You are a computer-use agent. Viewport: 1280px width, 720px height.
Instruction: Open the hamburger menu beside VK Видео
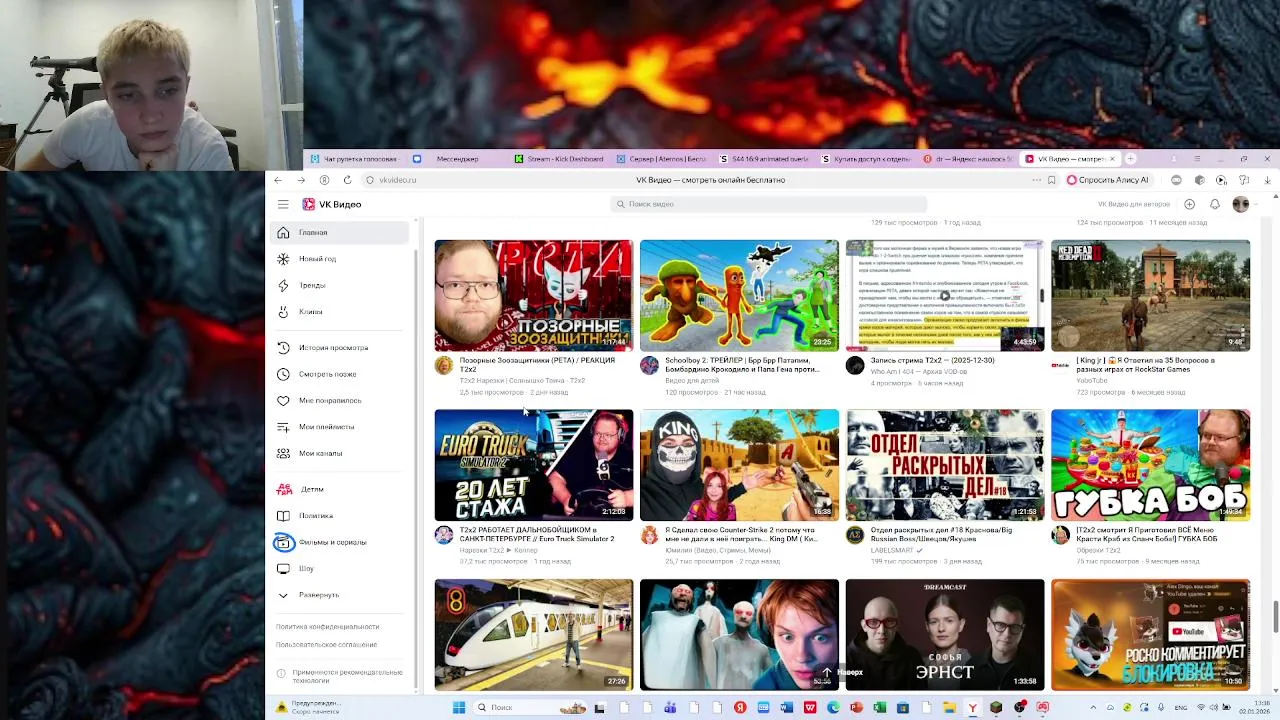point(283,204)
